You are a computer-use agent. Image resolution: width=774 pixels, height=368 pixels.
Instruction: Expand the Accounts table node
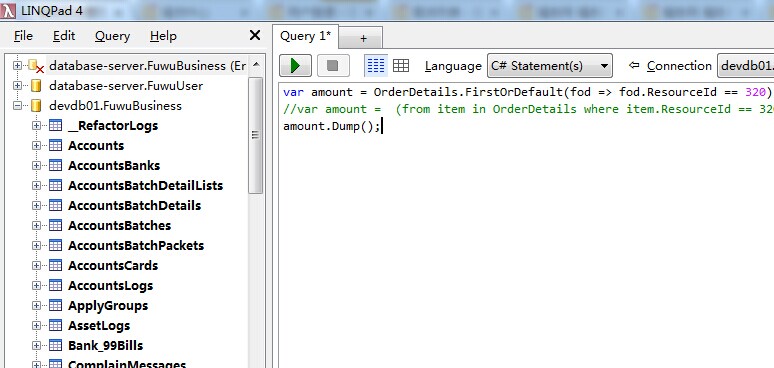[36, 146]
